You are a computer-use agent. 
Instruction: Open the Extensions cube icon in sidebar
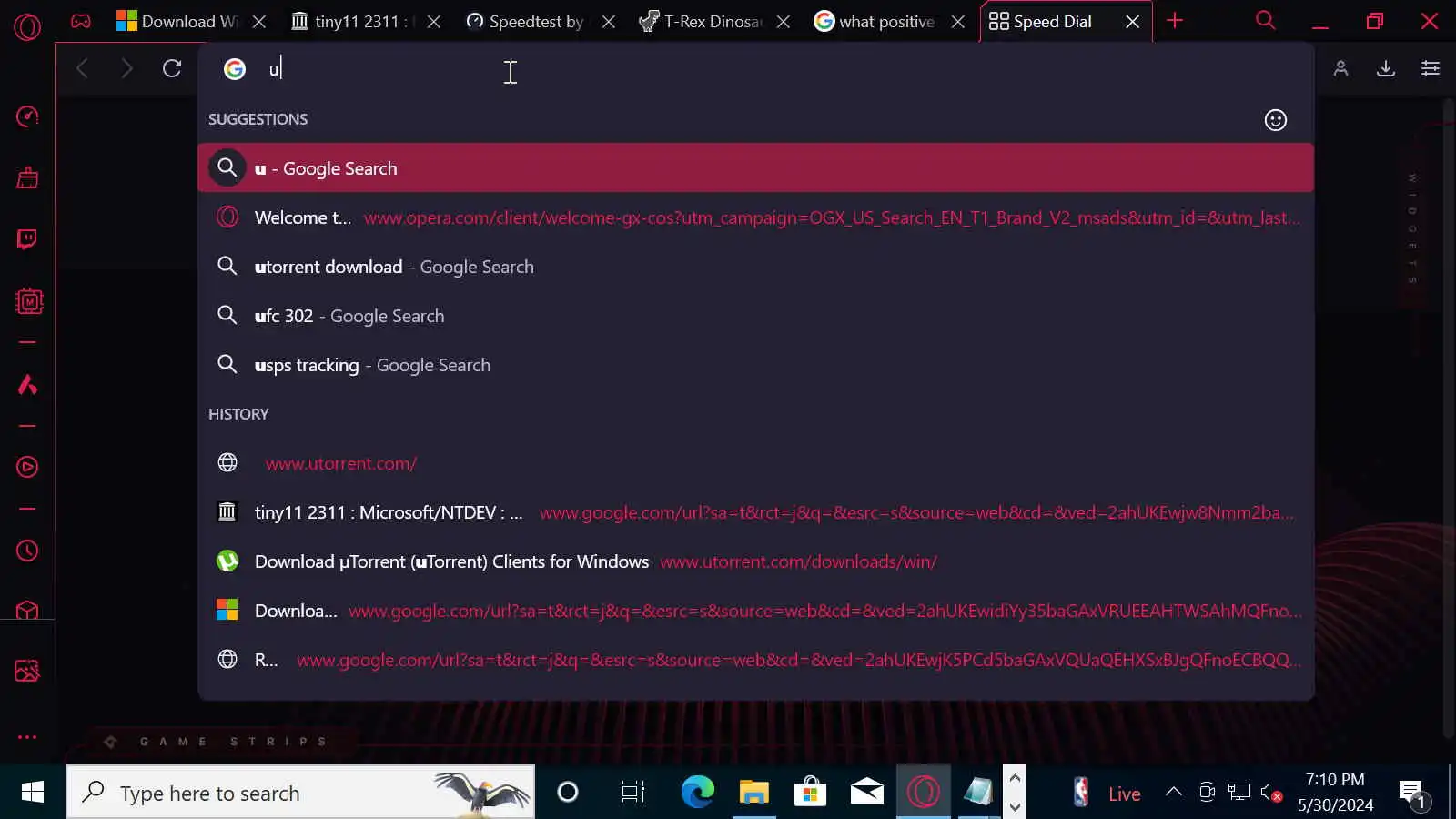point(27,610)
